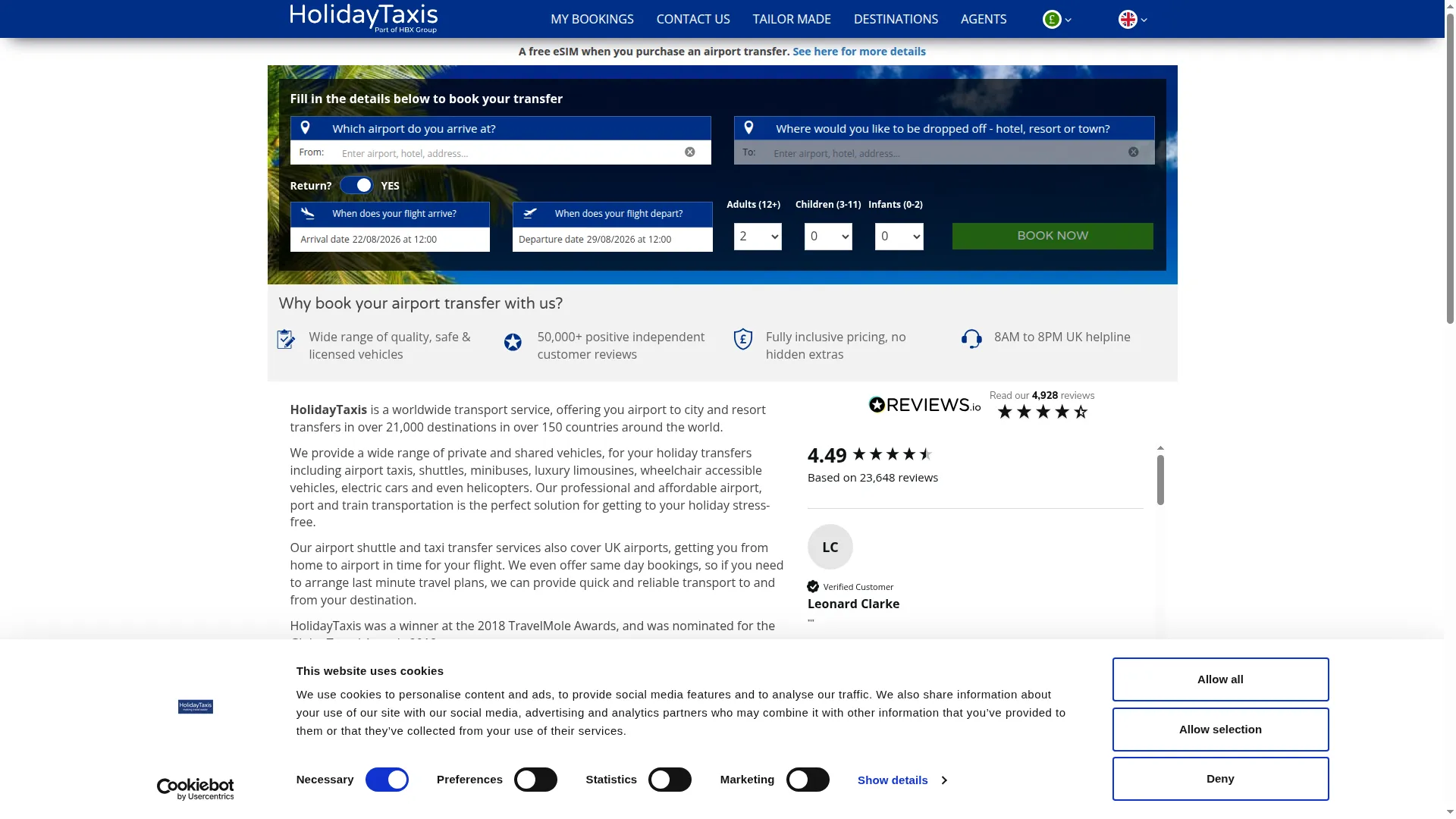Click the pickup location pin icon

pyautogui.click(x=305, y=128)
